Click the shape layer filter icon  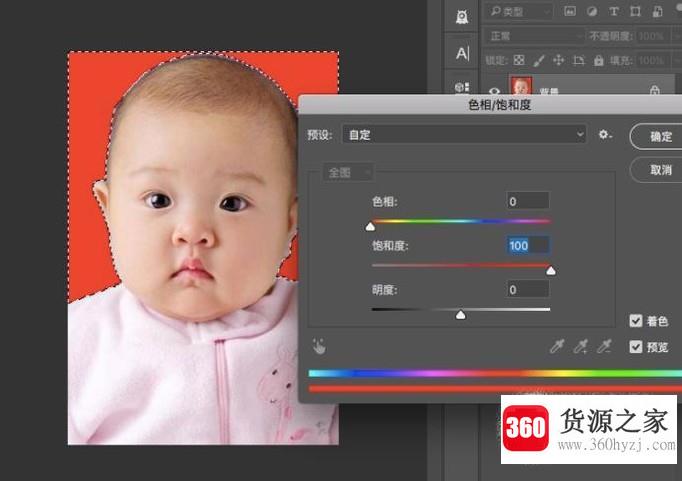coord(635,12)
